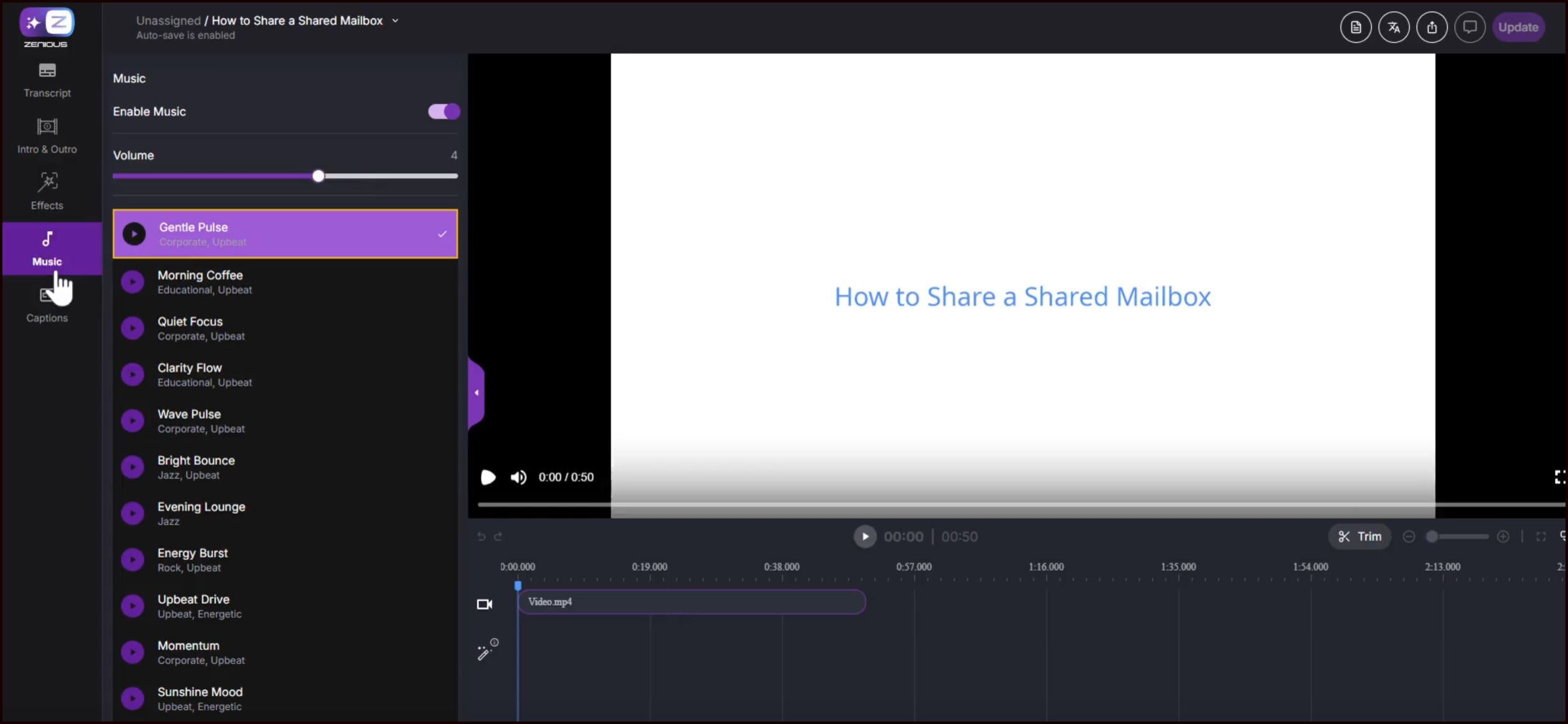Expand the project title dropdown chevron

coord(395,21)
